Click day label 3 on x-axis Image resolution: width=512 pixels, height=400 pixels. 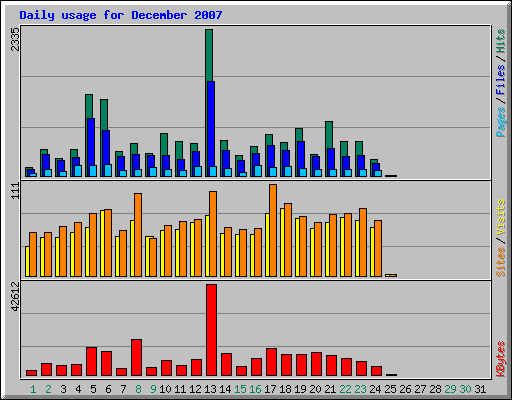(x=63, y=389)
